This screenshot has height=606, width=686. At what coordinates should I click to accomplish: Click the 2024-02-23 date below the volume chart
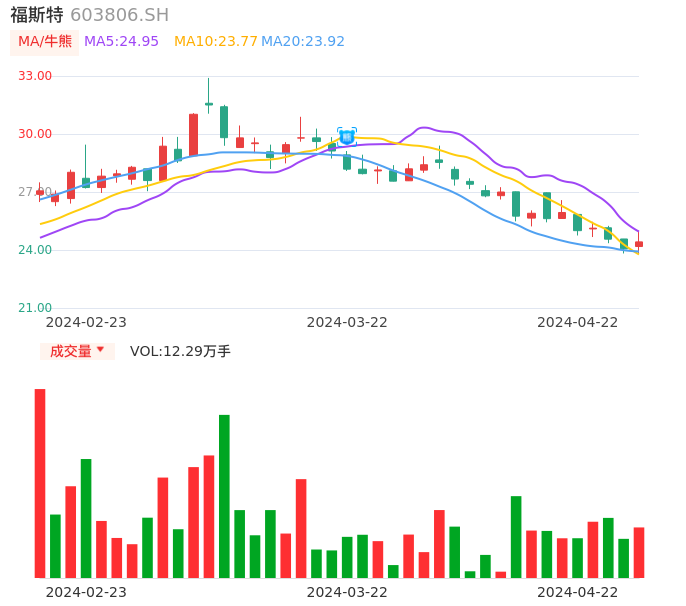pyautogui.click(x=86, y=592)
